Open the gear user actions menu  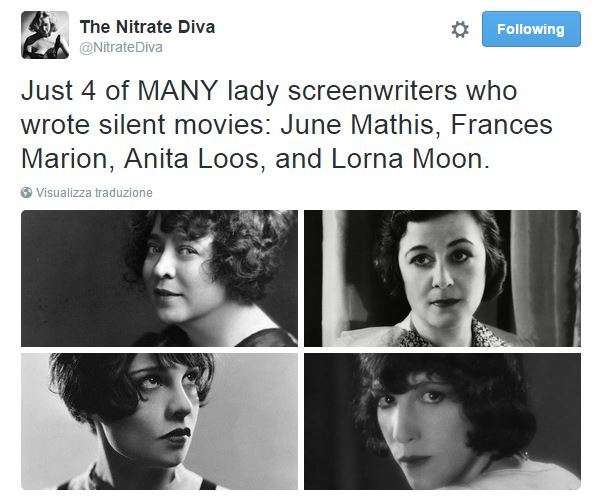click(x=460, y=30)
